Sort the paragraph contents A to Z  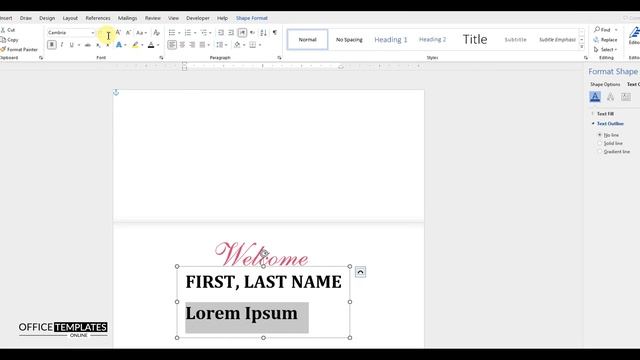click(263, 33)
